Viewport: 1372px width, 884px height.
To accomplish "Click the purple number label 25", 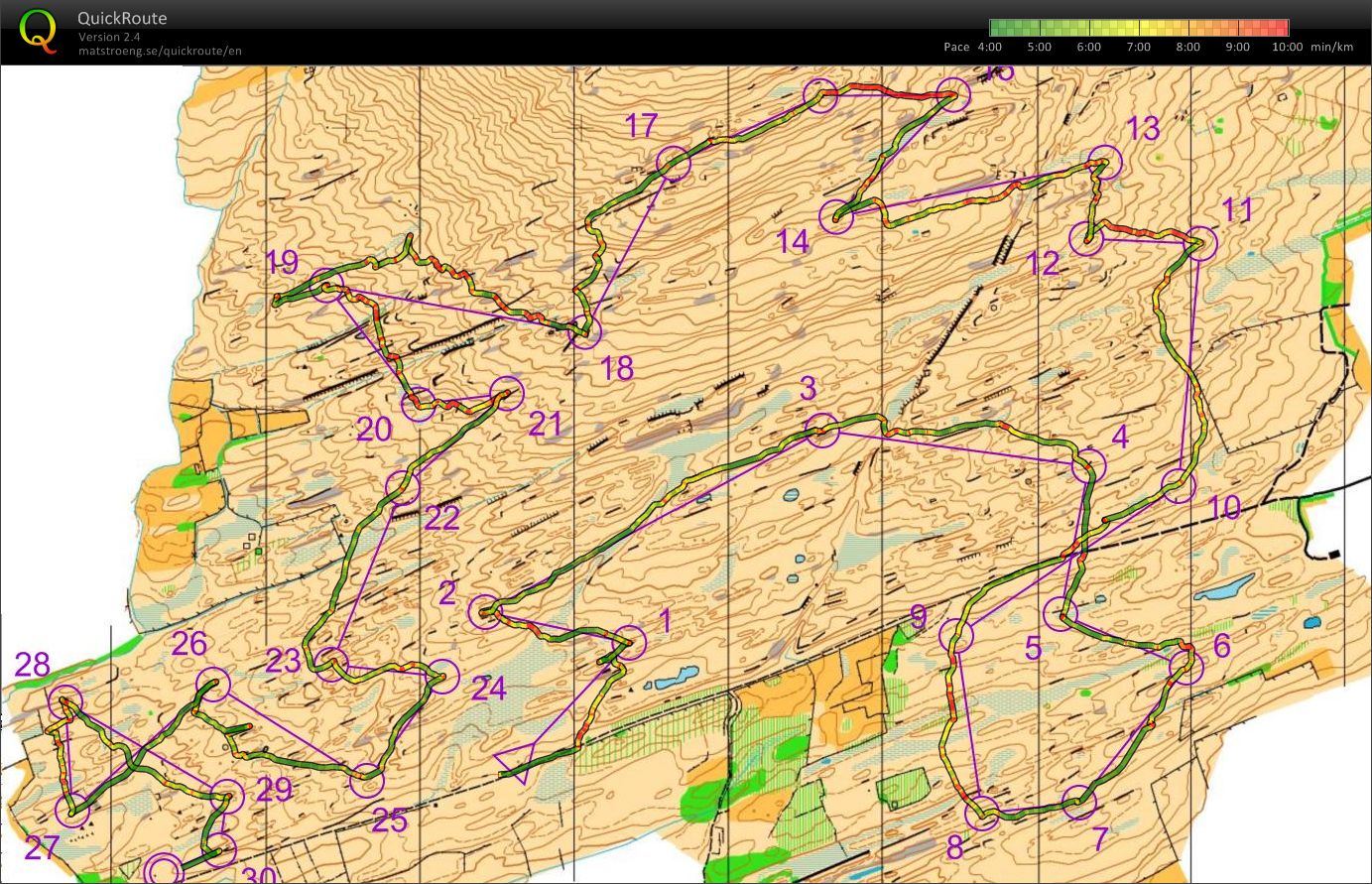I will point(390,820).
